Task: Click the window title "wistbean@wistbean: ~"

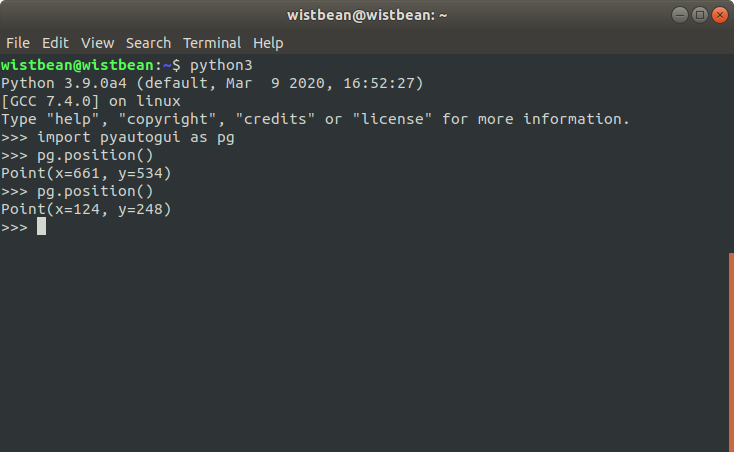Action: (367, 15)
